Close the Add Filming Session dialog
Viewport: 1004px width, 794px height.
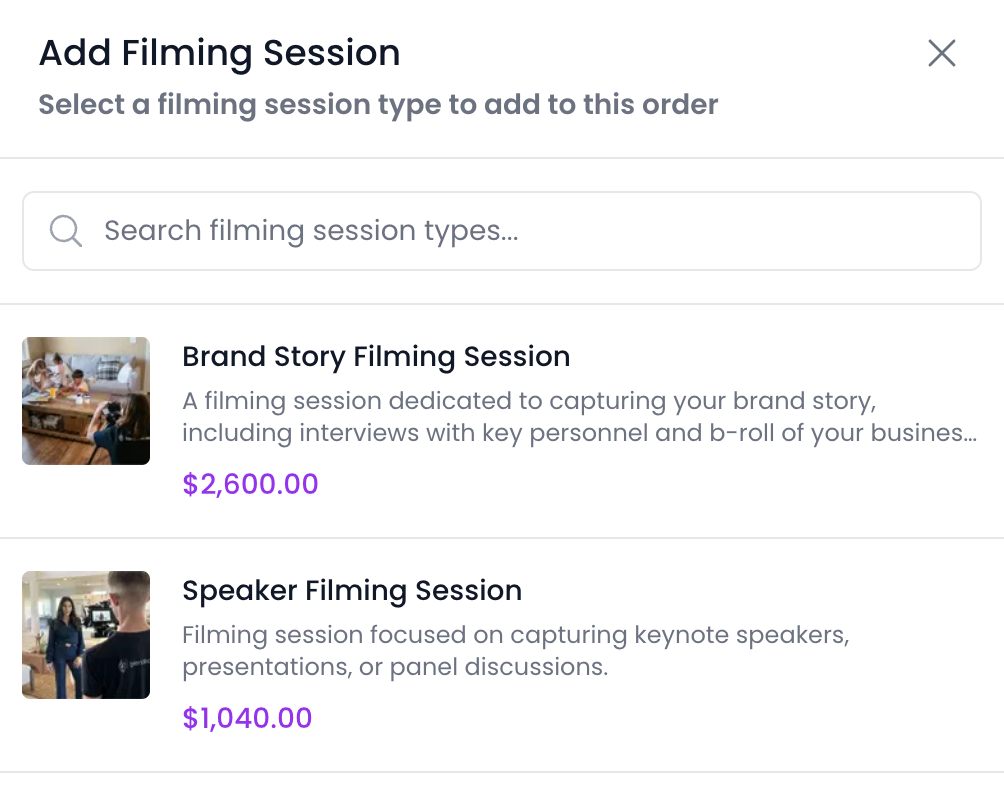coord(941,53)
